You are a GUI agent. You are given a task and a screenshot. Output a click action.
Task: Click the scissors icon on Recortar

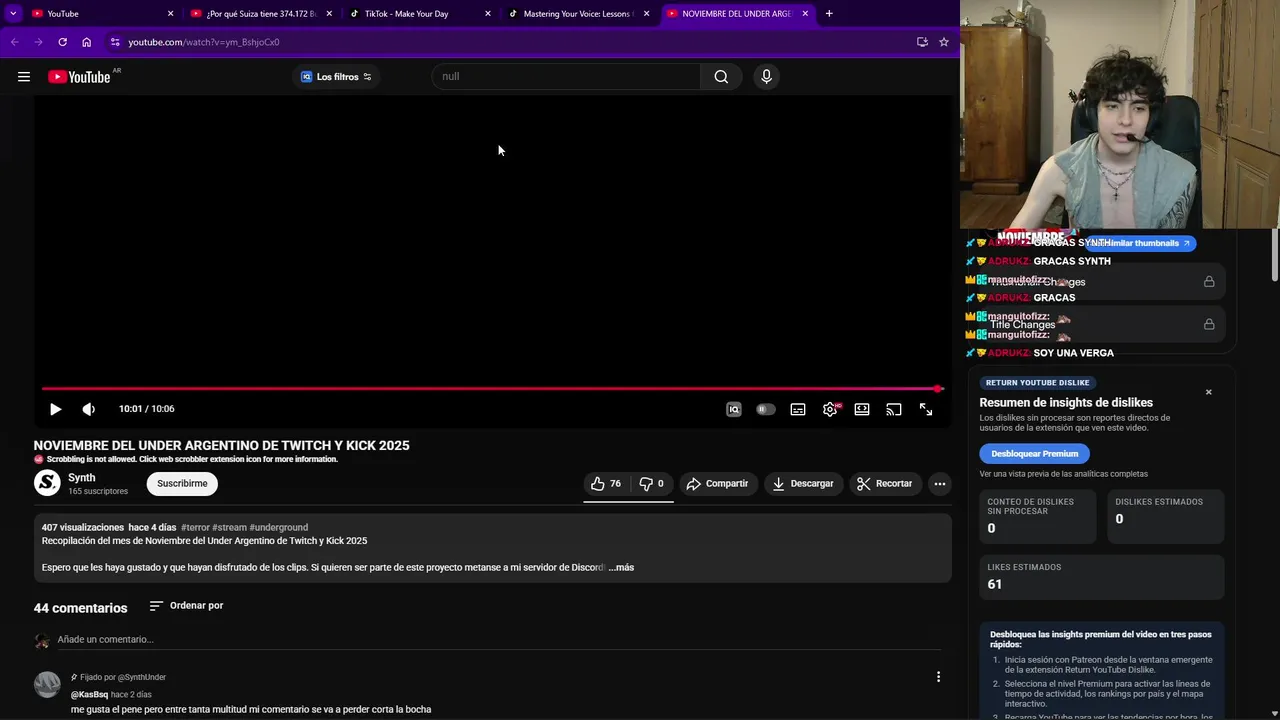click(864, 484)
